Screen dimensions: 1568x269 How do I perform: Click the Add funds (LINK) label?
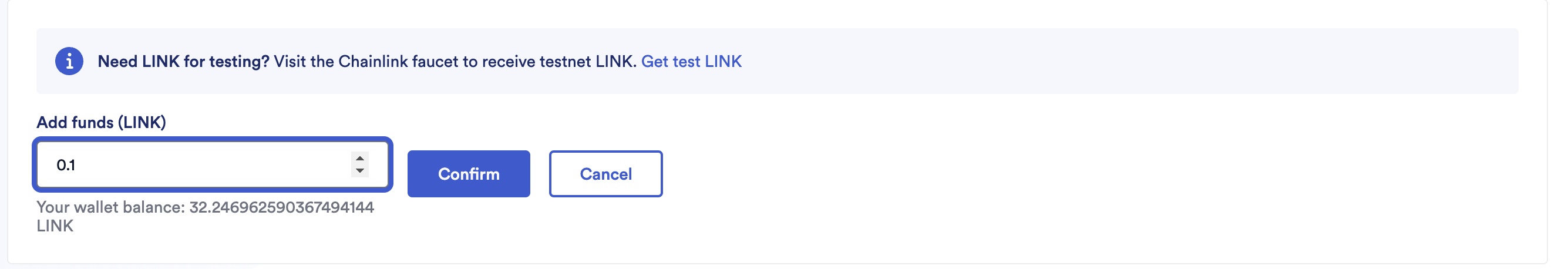[101, 122]
